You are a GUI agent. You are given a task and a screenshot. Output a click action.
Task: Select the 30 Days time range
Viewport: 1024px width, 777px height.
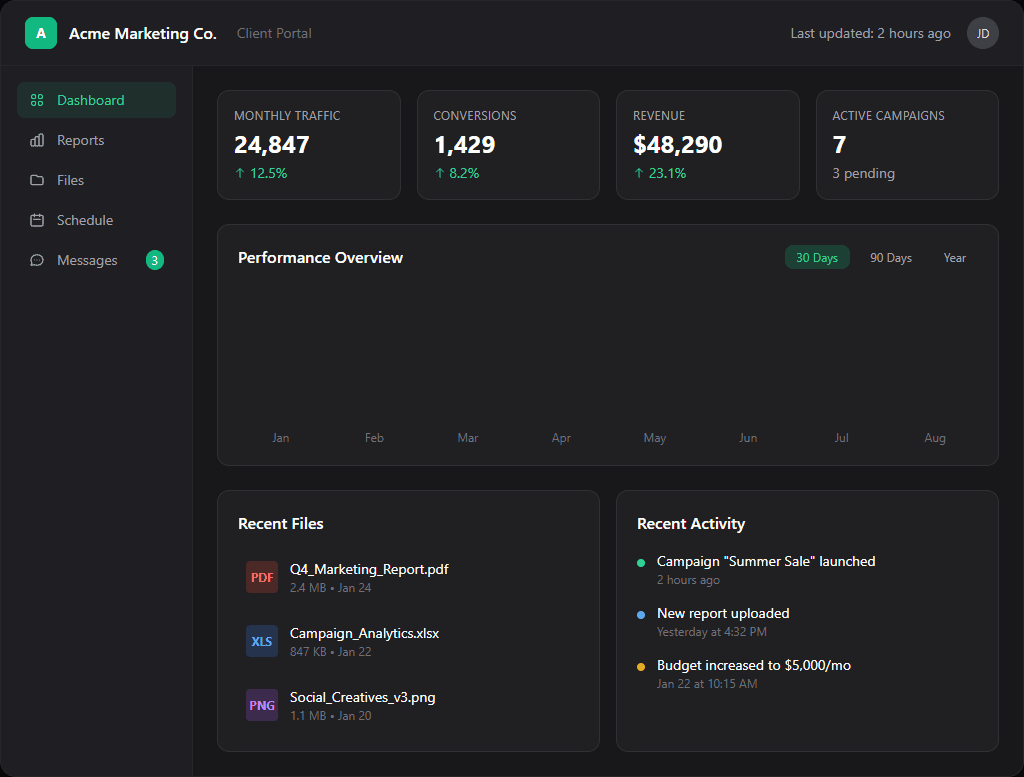pos(817,257)
